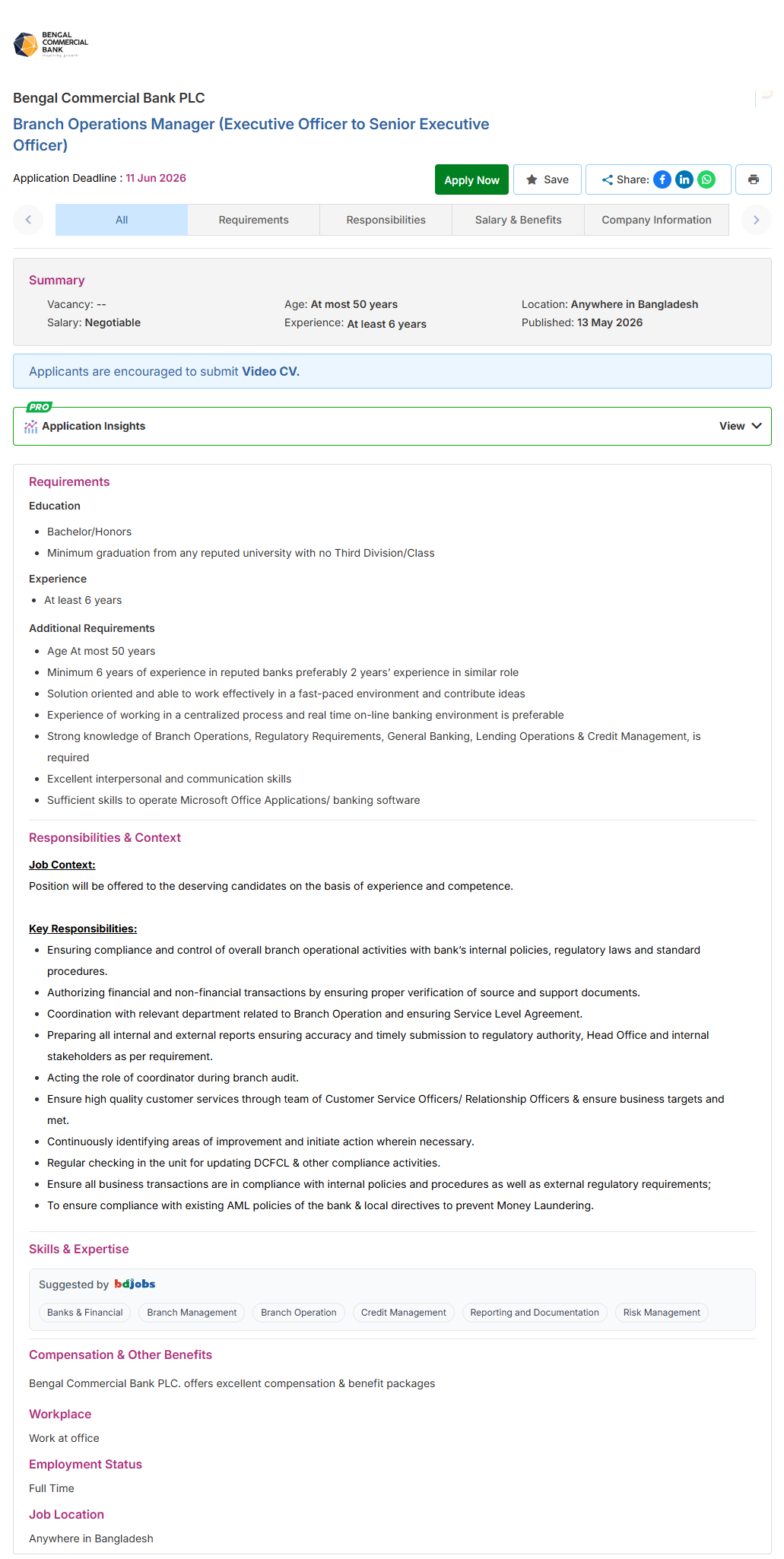This screenshot has width=784, height=1559.
Task: Share the job via WhatsApp
Action: click(706, 179)
